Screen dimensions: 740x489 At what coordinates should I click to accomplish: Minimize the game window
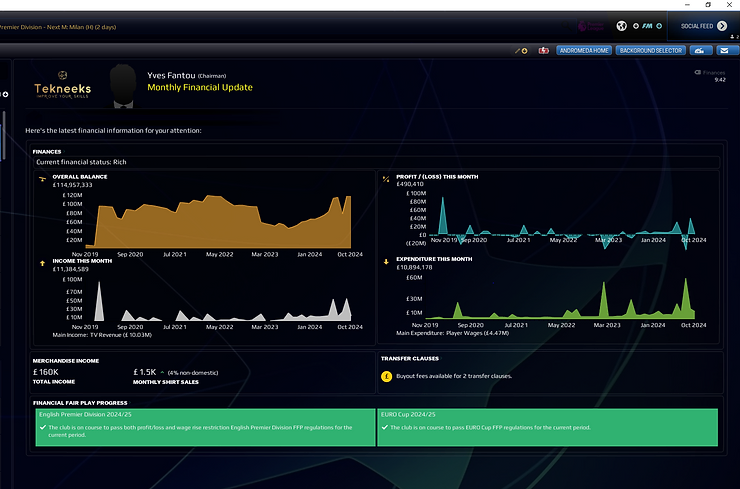click(x=687, y=5)
